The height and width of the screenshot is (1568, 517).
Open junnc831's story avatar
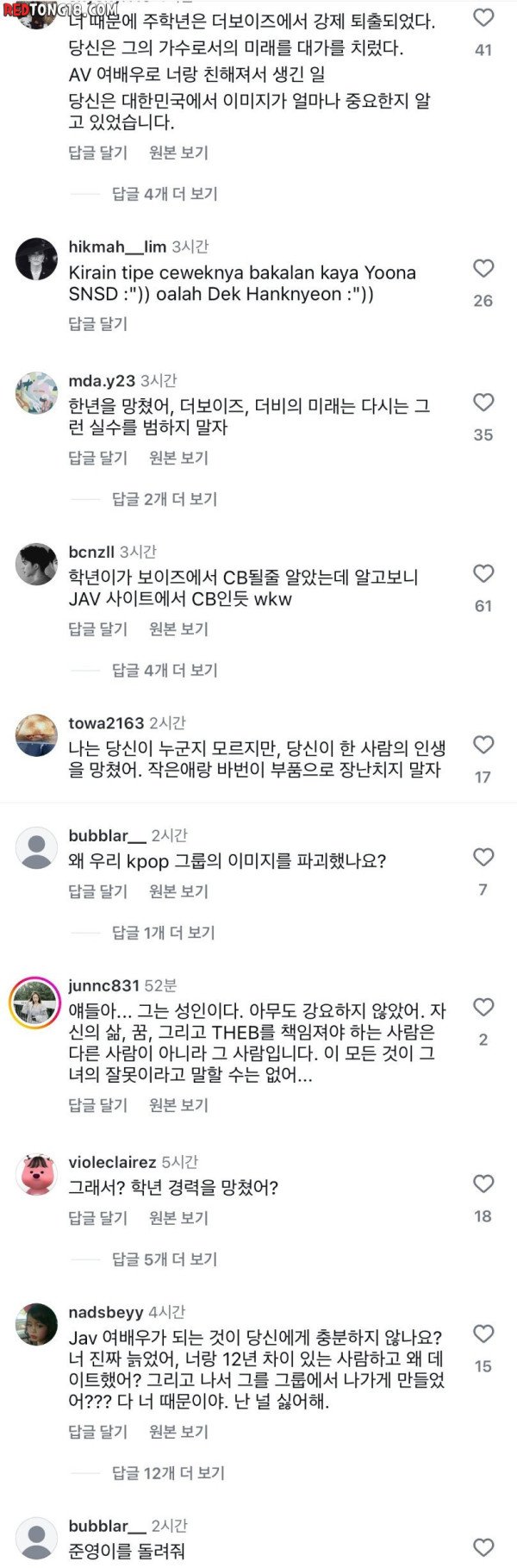click(x=36, y=1003)
